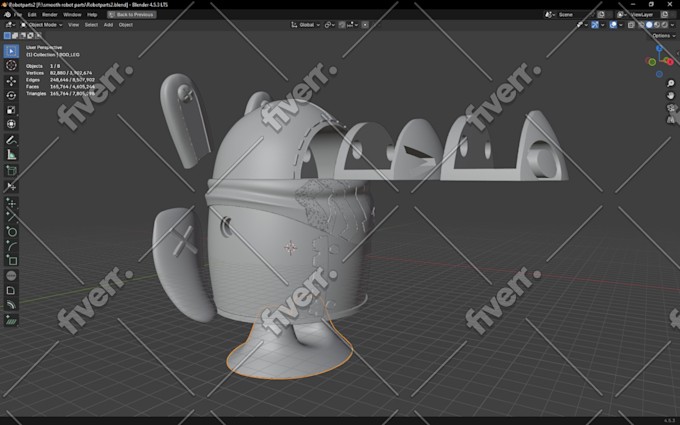
Task: Open the Options dropdown
Action: [664, 36]
